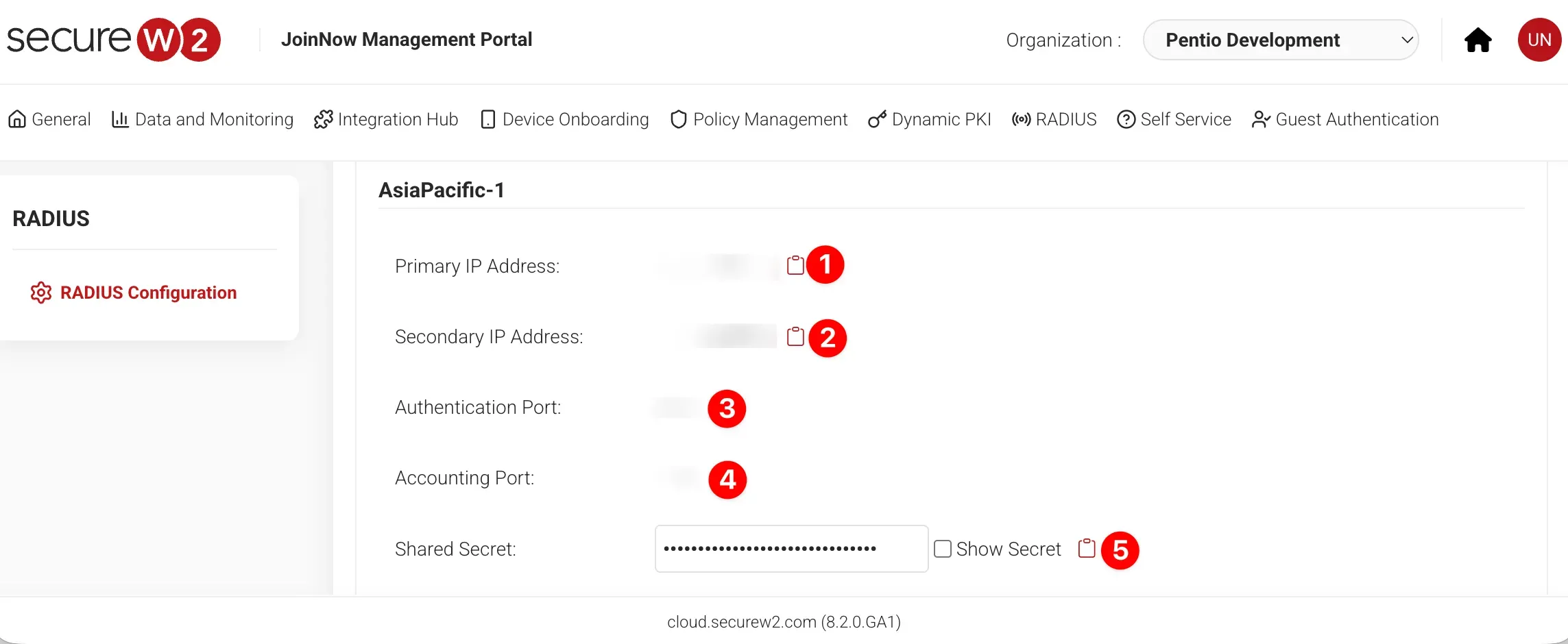Click the SecureW2 logo
This screenshot has width=1568, height=644.
[x=114, y=40]
